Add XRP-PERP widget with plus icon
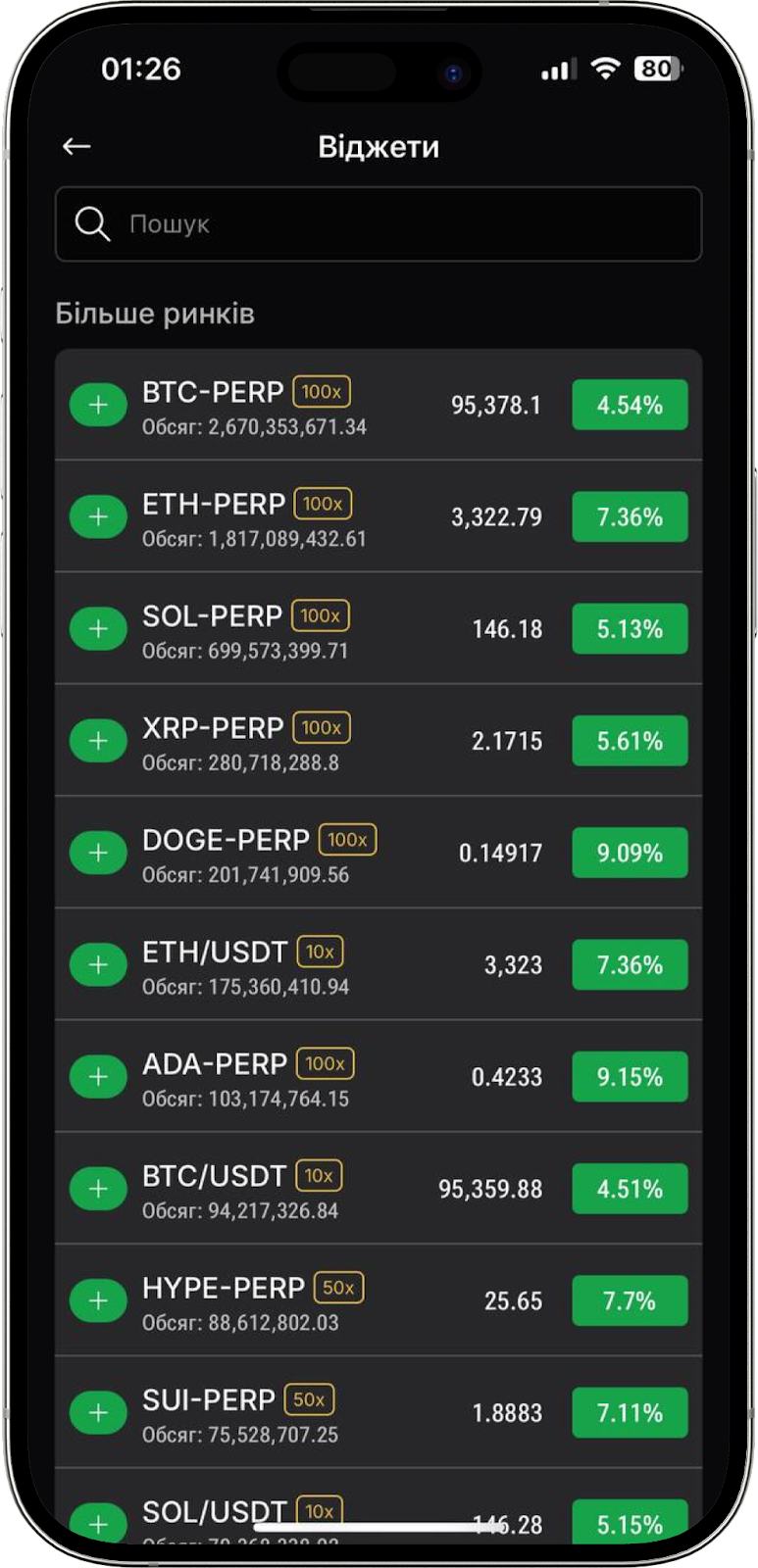Image resolution: width=758 pixels, height=1568 pixels. click(x=98, y=741)
